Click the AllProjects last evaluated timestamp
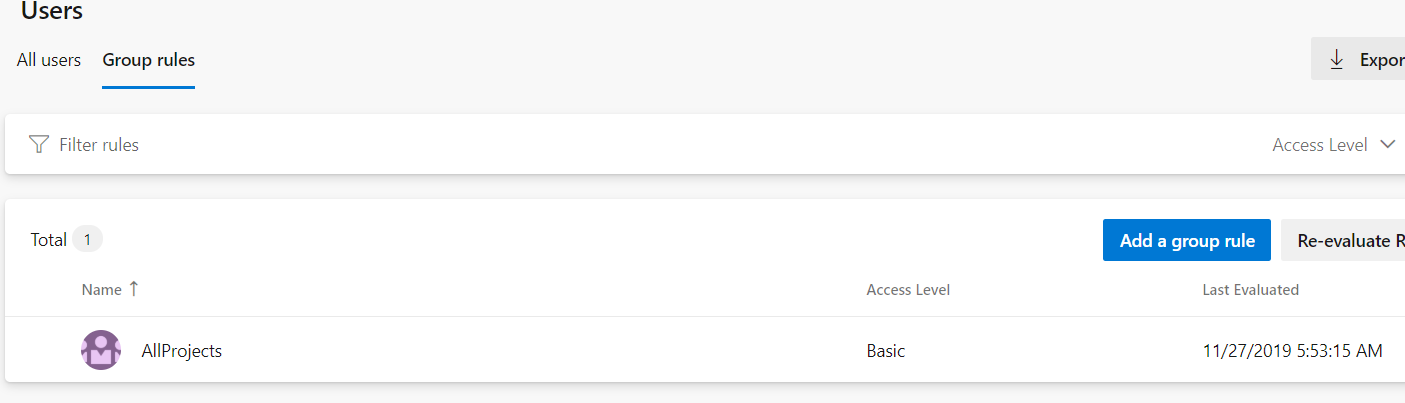Screen dimensions: 1405x403 tap(1293, 350)
